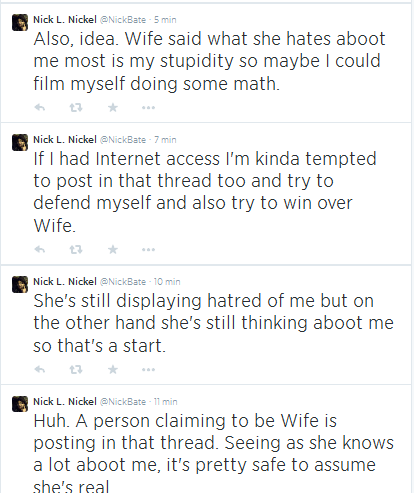414x493 pixels.
Task: Open @NickBate handle on 11 min tweet
Action: click(x=123, y=402)
